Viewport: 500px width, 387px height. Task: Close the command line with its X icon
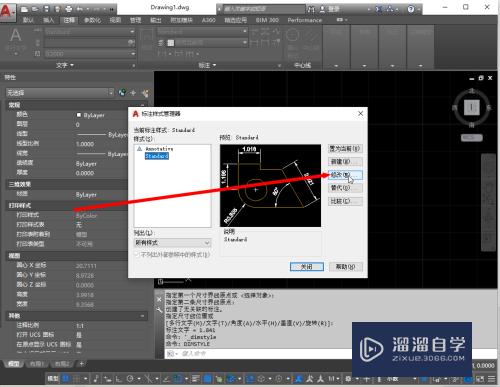159,299
